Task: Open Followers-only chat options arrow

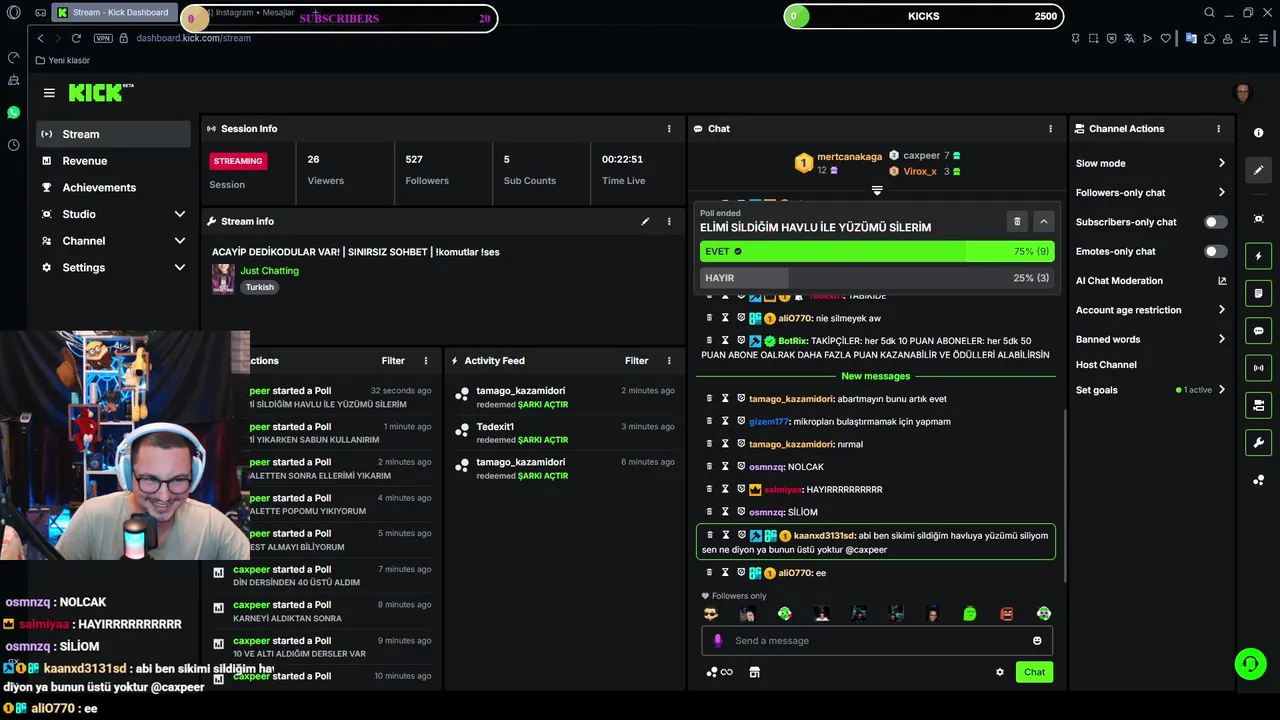Action: point(1221,193)
